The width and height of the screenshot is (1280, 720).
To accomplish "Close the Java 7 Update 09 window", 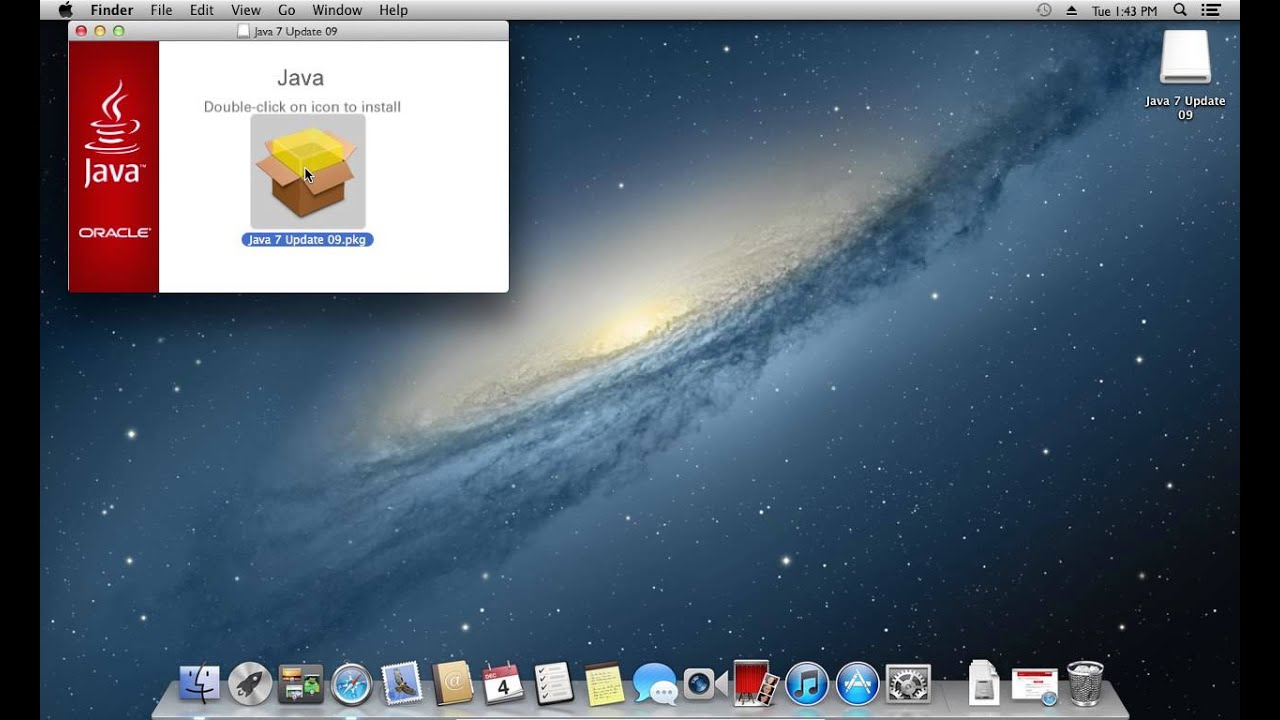I will pyautogui.click(x=81, y=31).
